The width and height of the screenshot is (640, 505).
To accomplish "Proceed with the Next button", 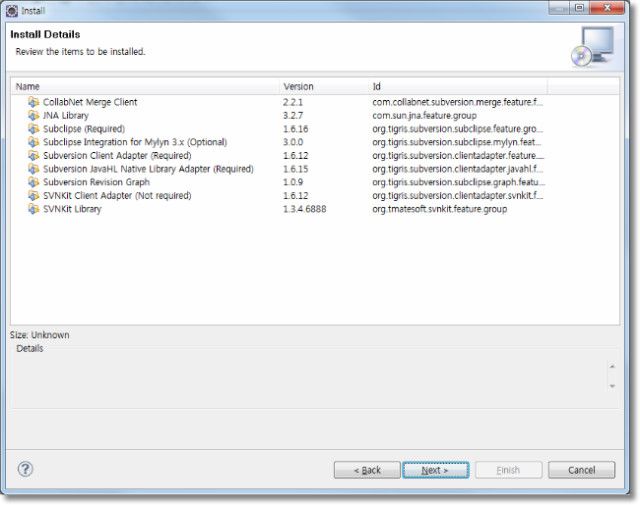I will [x=436, y=470].
